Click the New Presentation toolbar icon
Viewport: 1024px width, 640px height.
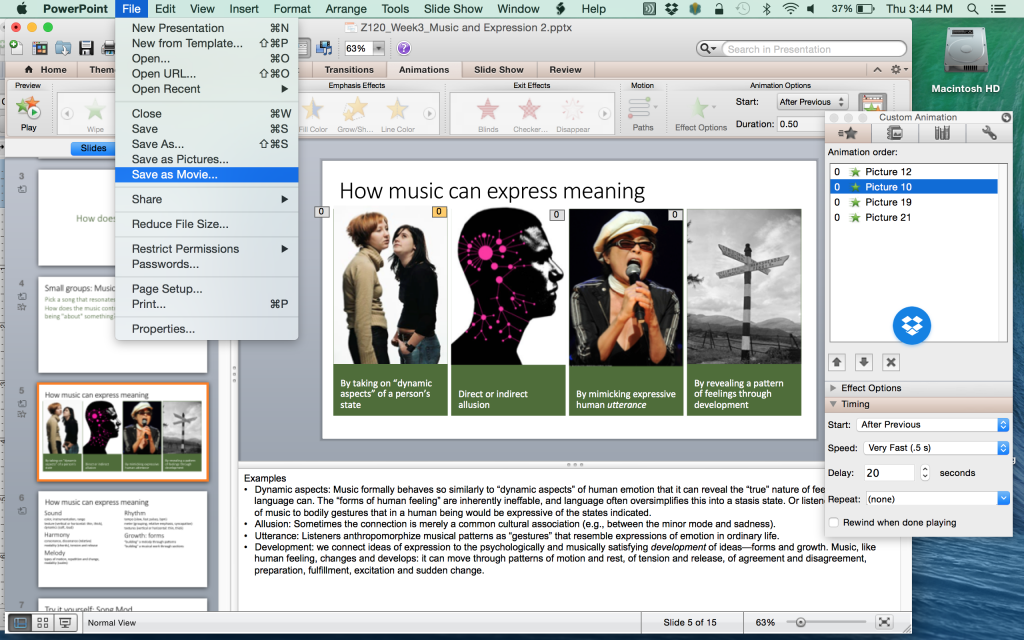[16, 48]
